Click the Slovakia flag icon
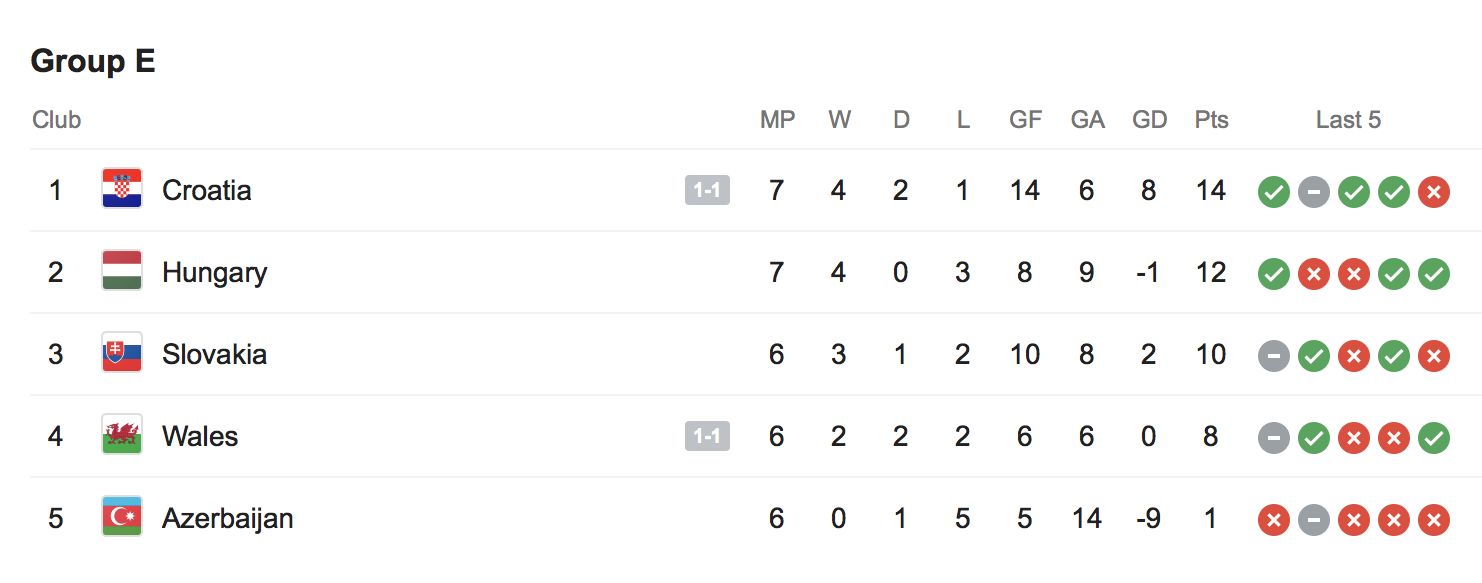 pos(122,354)
